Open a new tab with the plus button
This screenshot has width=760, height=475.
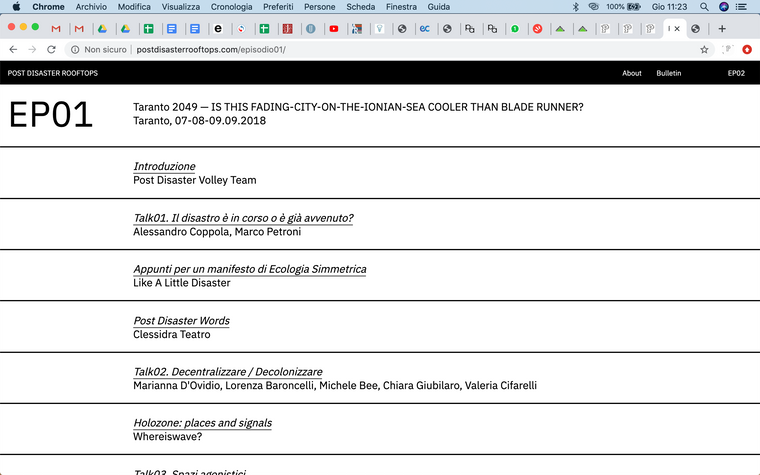722,29
